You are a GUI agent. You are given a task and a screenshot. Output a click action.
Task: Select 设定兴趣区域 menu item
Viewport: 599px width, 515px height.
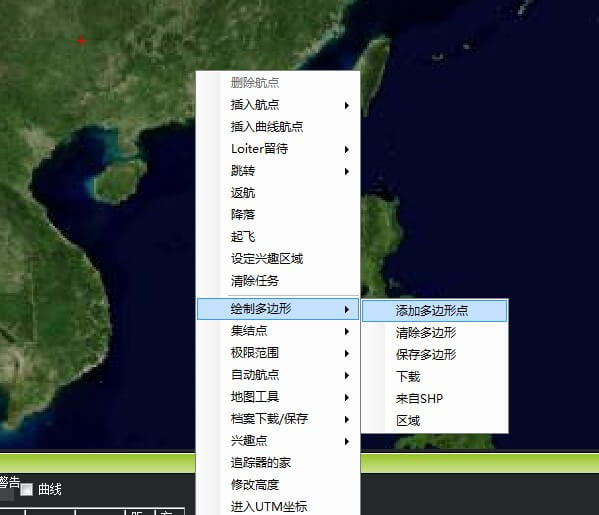click(278, 259)
